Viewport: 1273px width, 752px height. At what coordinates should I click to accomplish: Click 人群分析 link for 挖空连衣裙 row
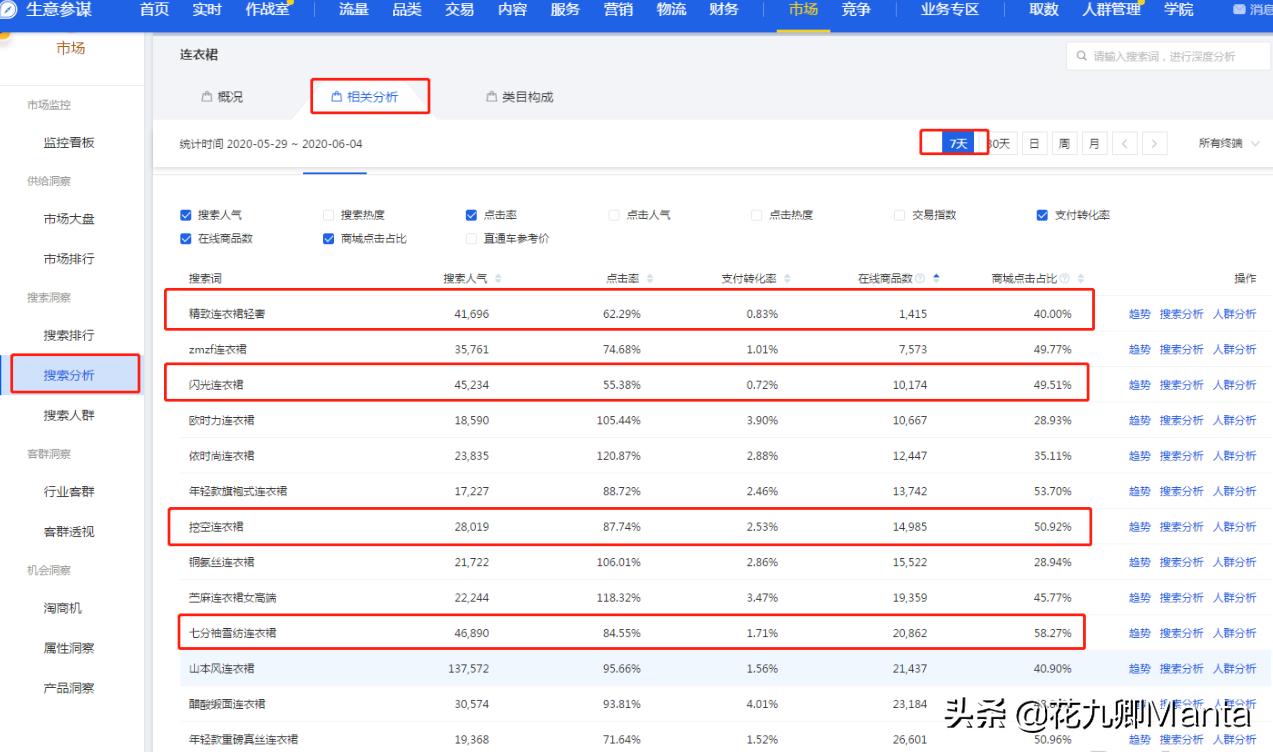tap(1234, 527)
